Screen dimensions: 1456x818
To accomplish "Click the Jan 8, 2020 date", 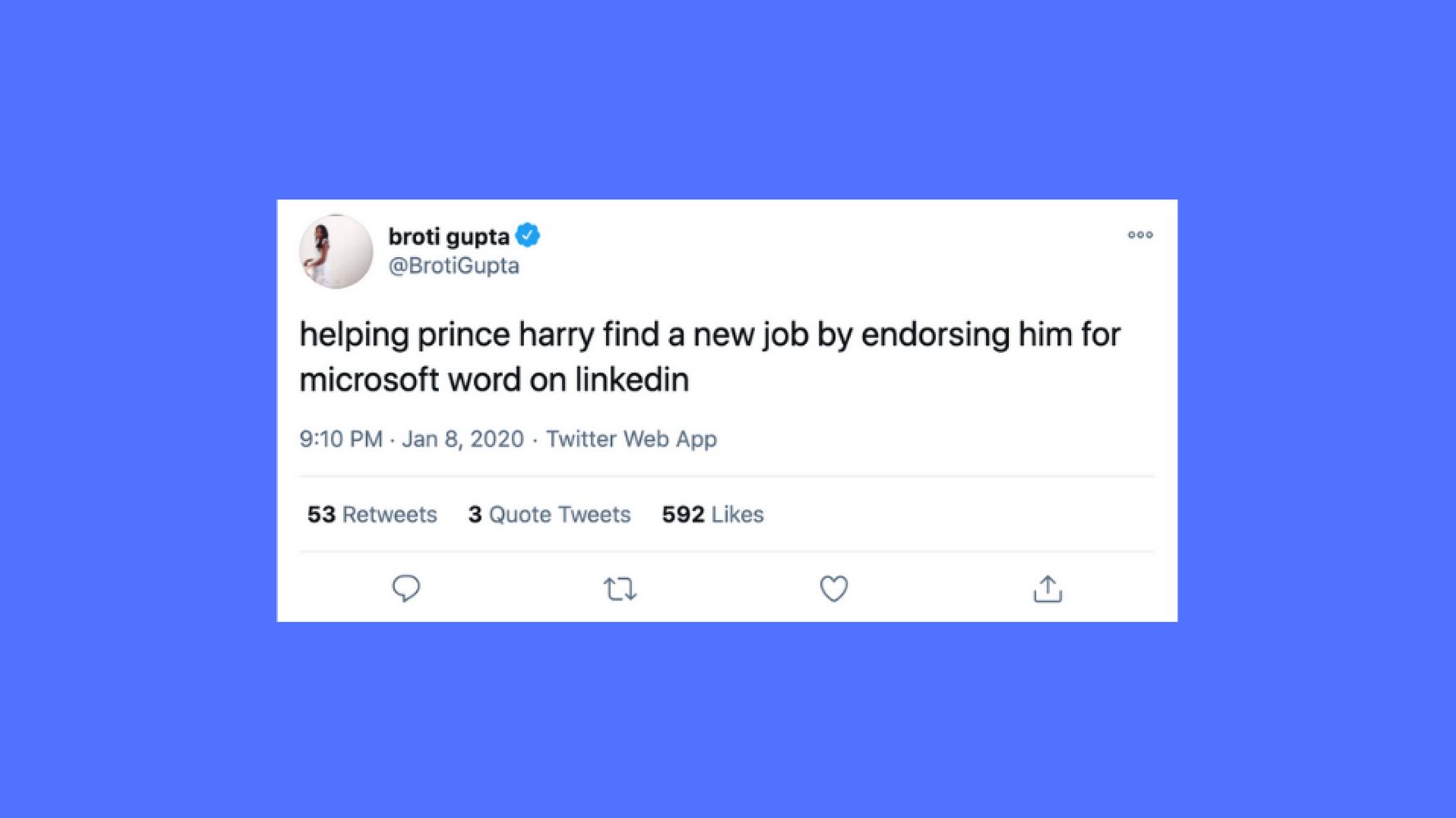I will (x=463, y=439).
